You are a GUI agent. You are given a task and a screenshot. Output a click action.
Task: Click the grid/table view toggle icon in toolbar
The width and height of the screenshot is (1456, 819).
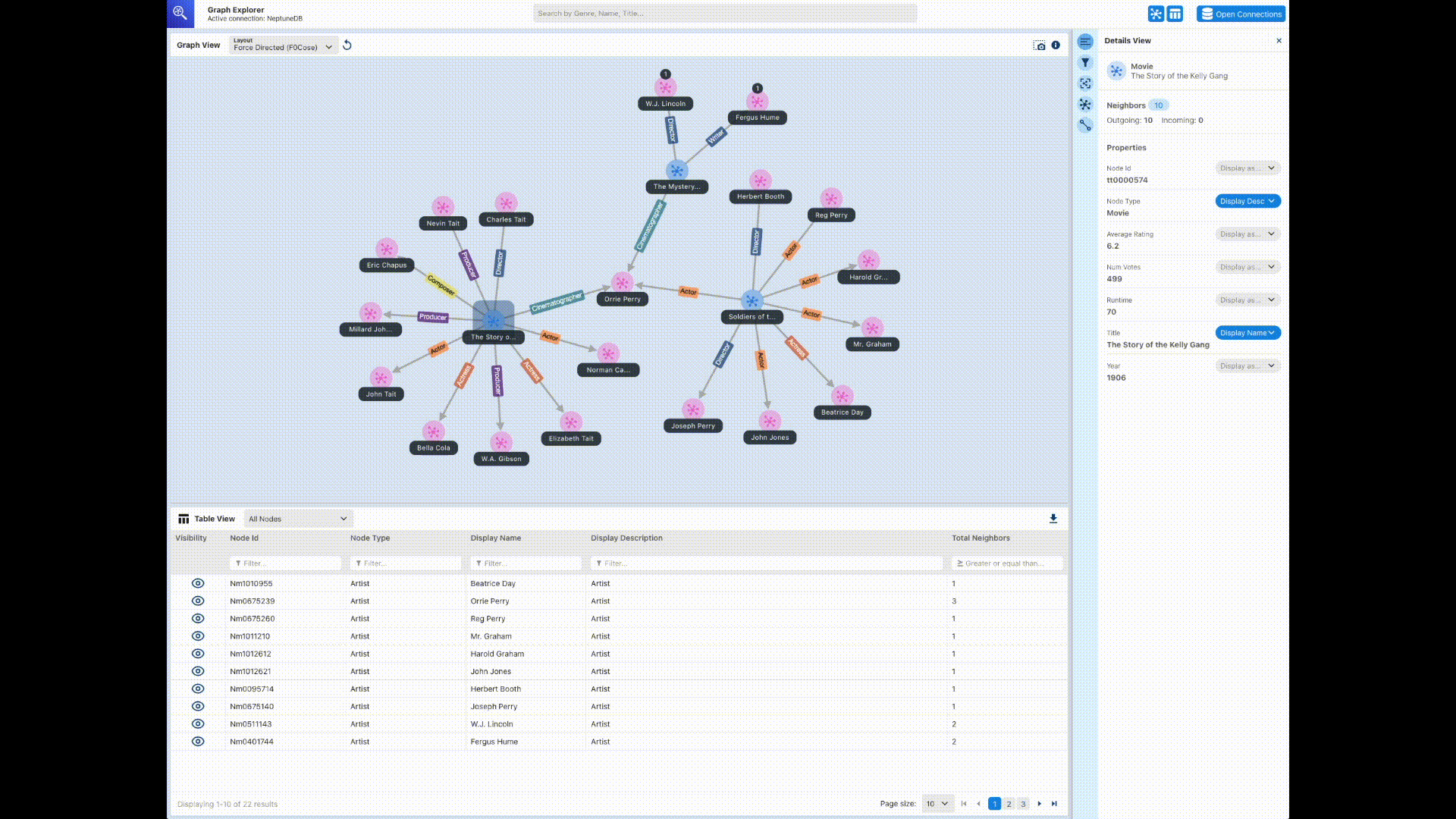(x=1175, y=13)
